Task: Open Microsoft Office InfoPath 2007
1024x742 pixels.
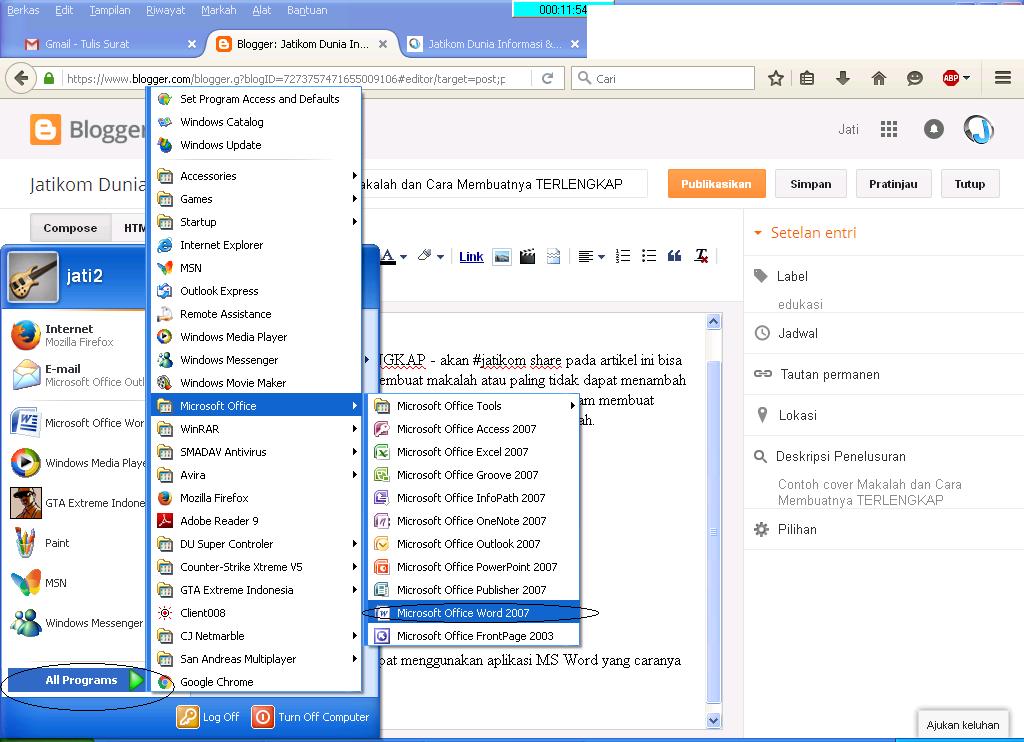Action: pos(473,498)
